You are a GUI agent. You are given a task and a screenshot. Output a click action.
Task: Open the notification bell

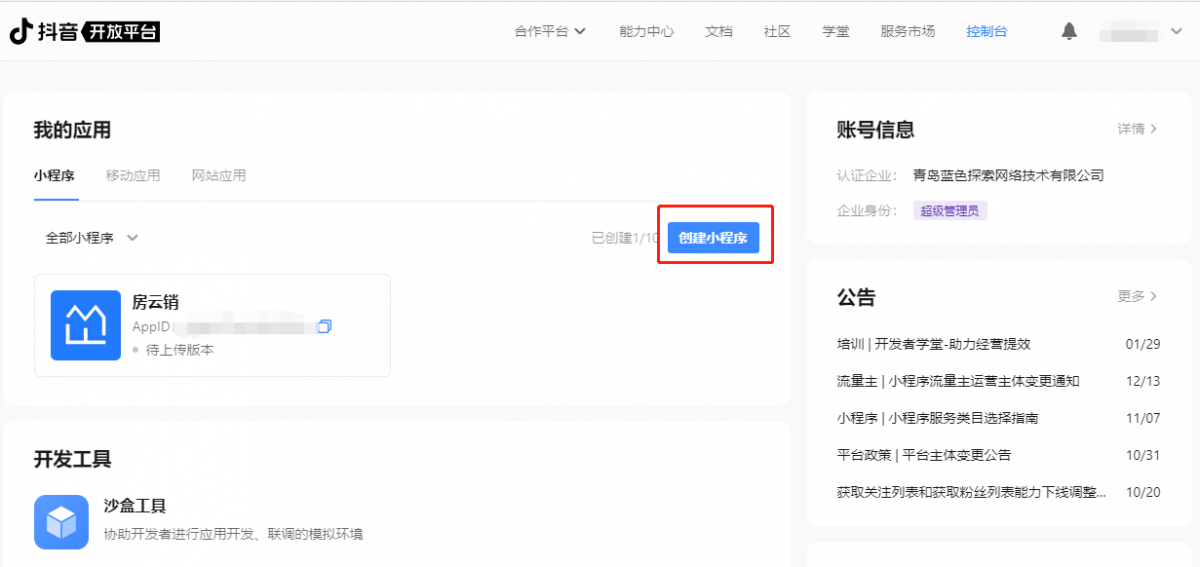(1069, 31)
